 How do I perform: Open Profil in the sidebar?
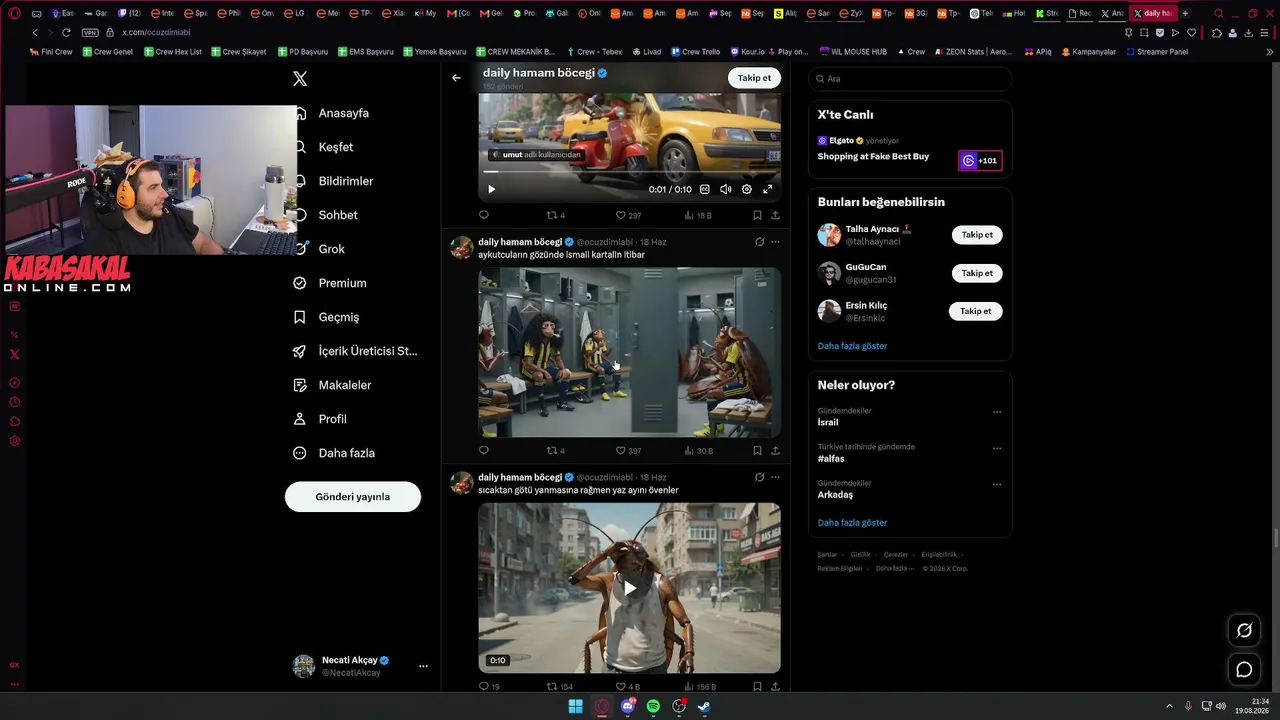[320, 419]
